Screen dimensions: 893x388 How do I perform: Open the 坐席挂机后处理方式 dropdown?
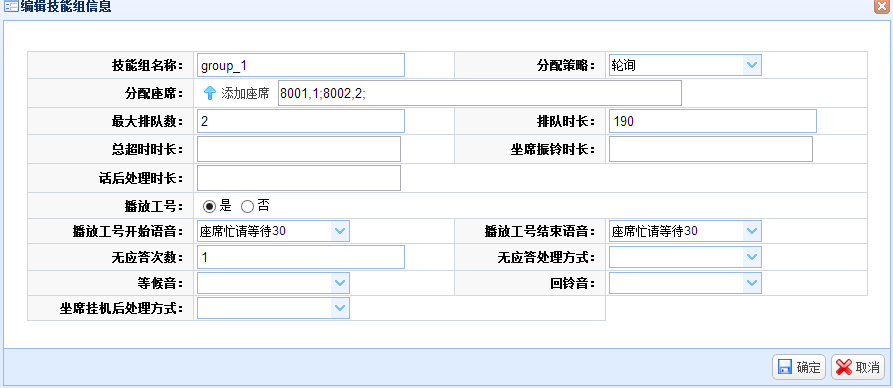pyautogui.click(x=340, y=308)
